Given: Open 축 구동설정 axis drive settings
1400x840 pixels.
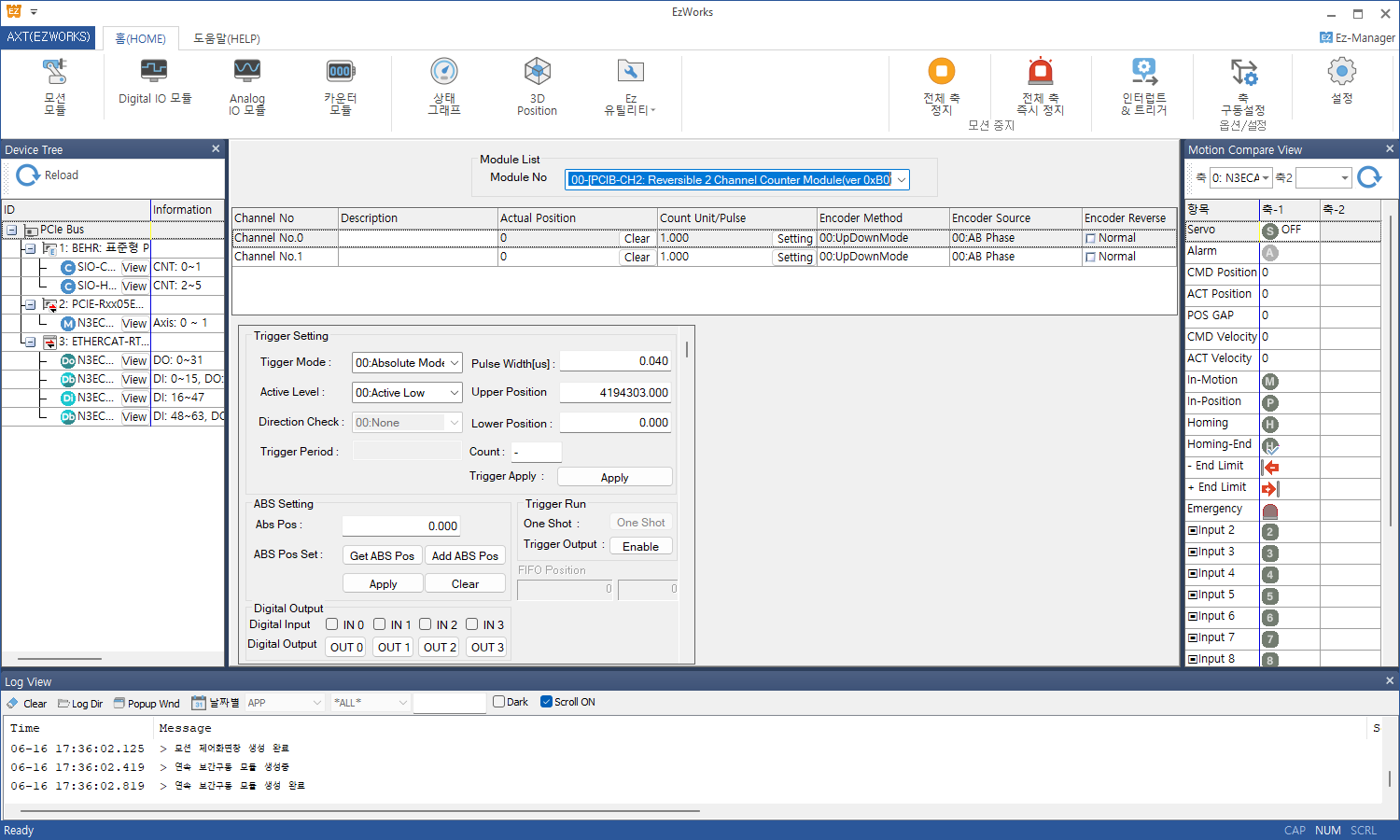Looking at the screenshot, I should coord(1243,86).
